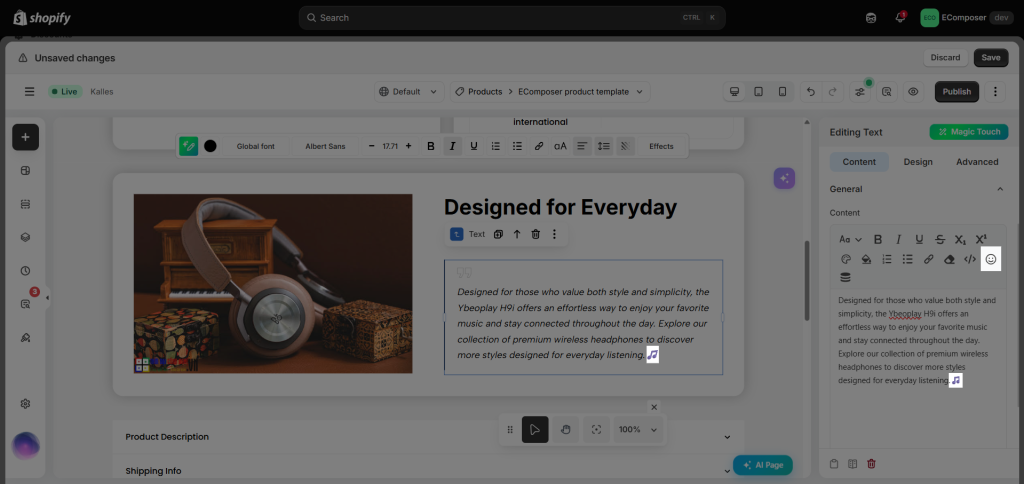
Task: Click the source code icon in Content editor
Action: [970, 259]
